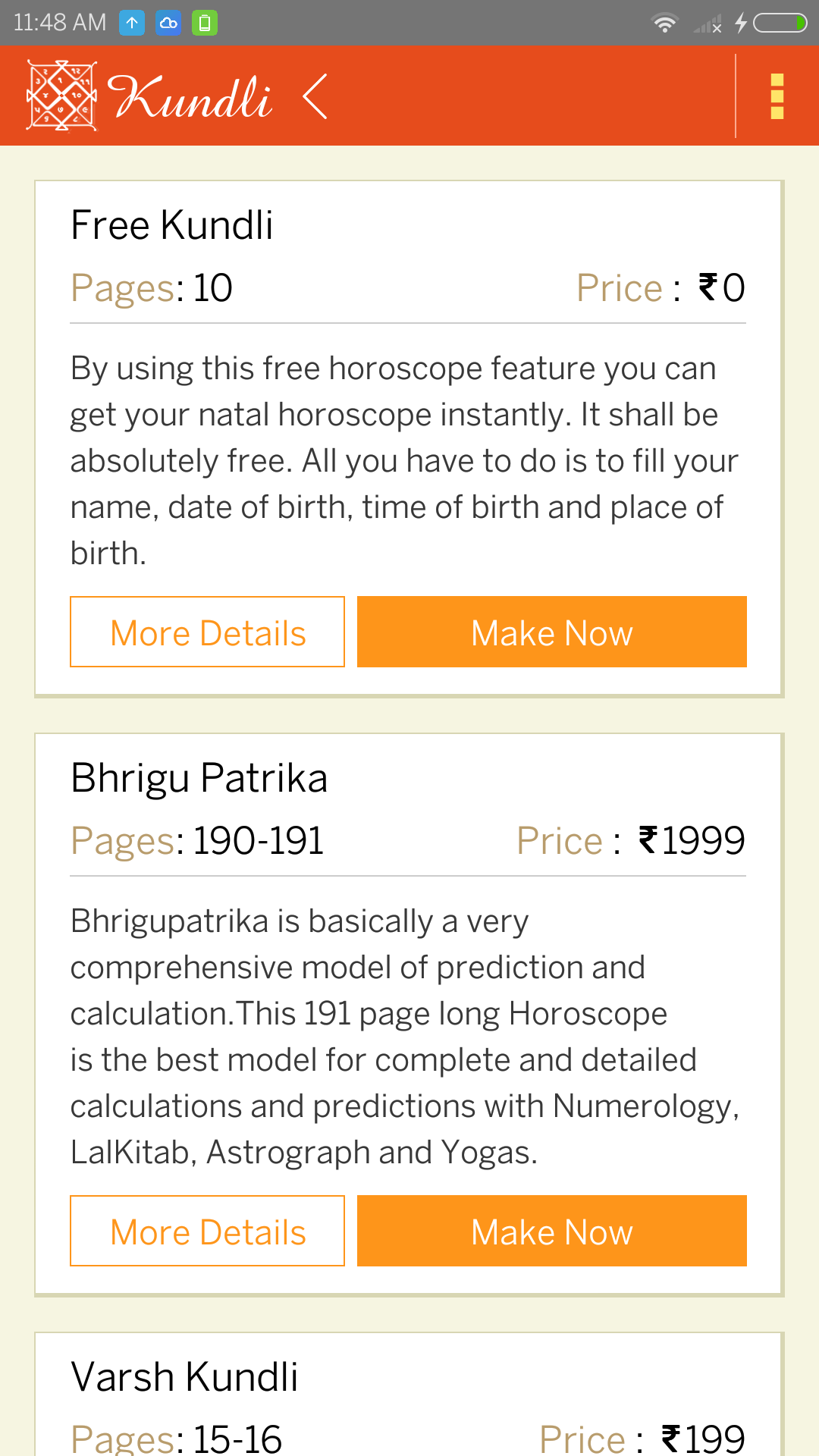
Task: Select the Free Kundli title
Action: pos(172,225)
